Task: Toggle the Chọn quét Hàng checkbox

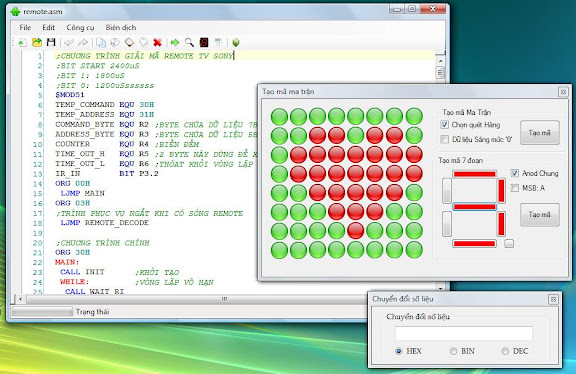Action: pos(444,125)
